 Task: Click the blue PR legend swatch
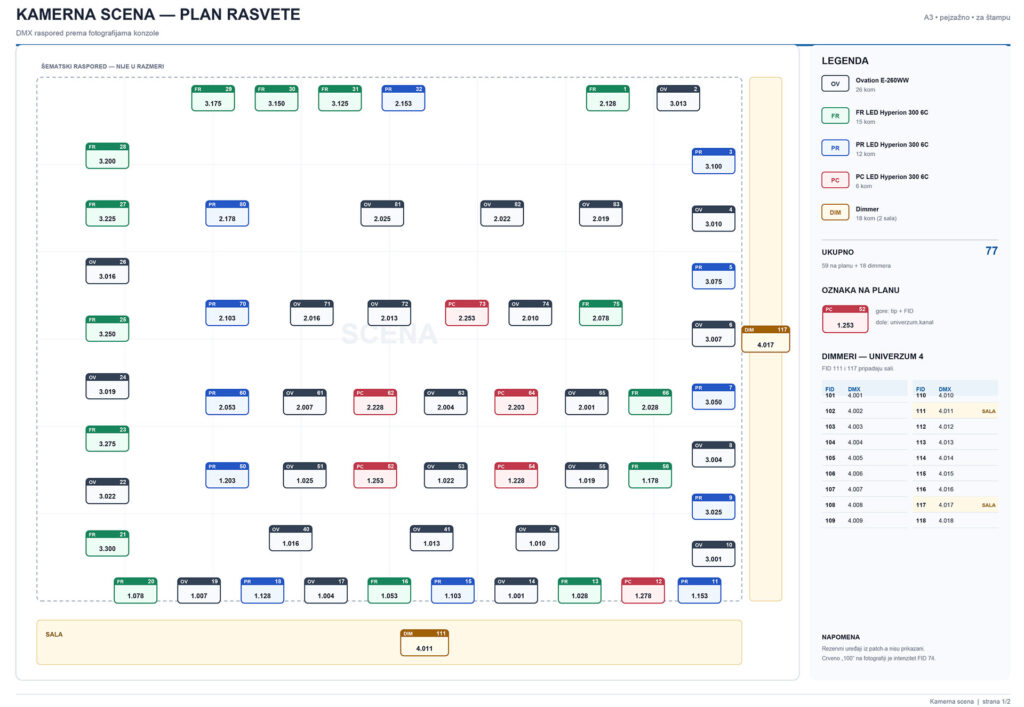pyautogui.click(x=835, y=148)
